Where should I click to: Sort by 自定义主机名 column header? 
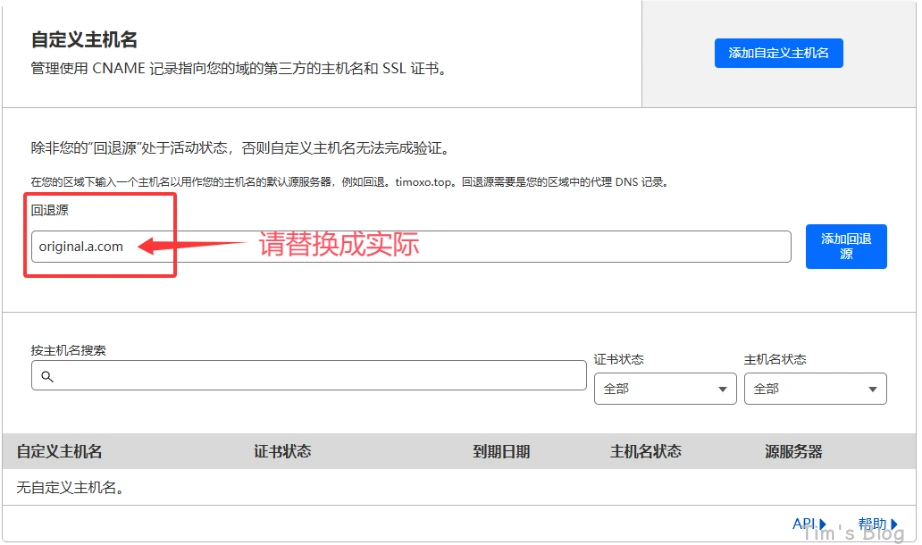(60, 451)
